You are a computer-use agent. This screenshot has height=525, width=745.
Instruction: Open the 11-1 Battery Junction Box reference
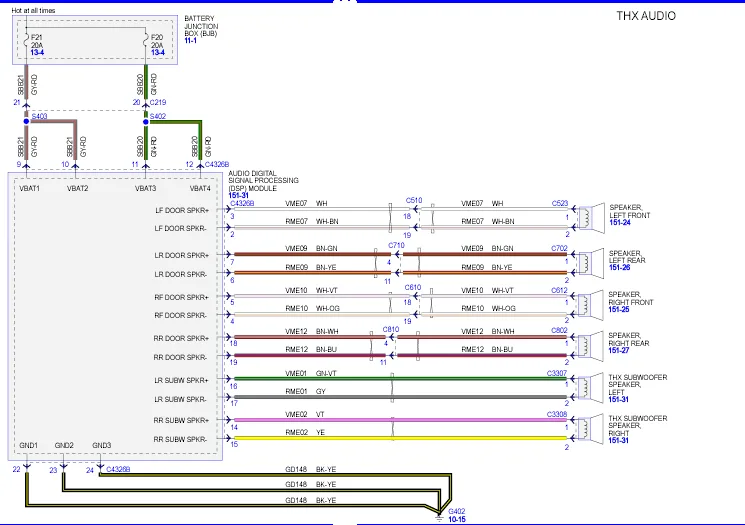pyautogui.click(x=190, y=41)
